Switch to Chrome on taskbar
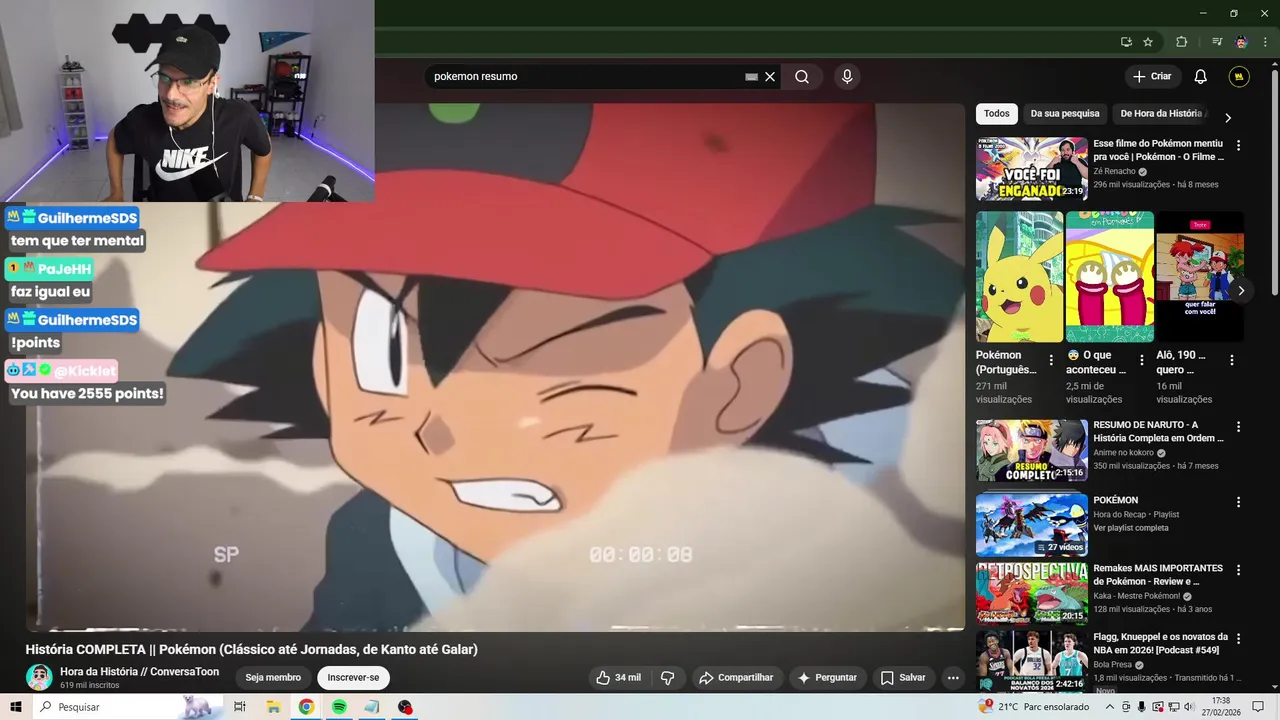 click(x=306, y=707)
